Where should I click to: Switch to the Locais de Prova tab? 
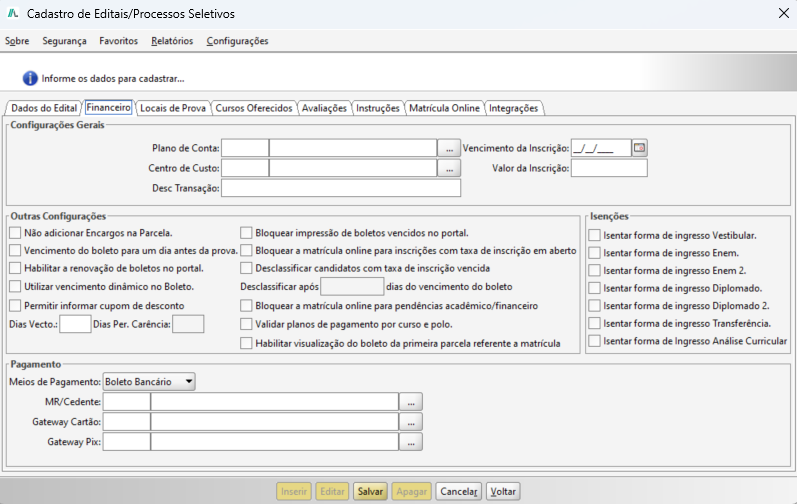(173, 108)
